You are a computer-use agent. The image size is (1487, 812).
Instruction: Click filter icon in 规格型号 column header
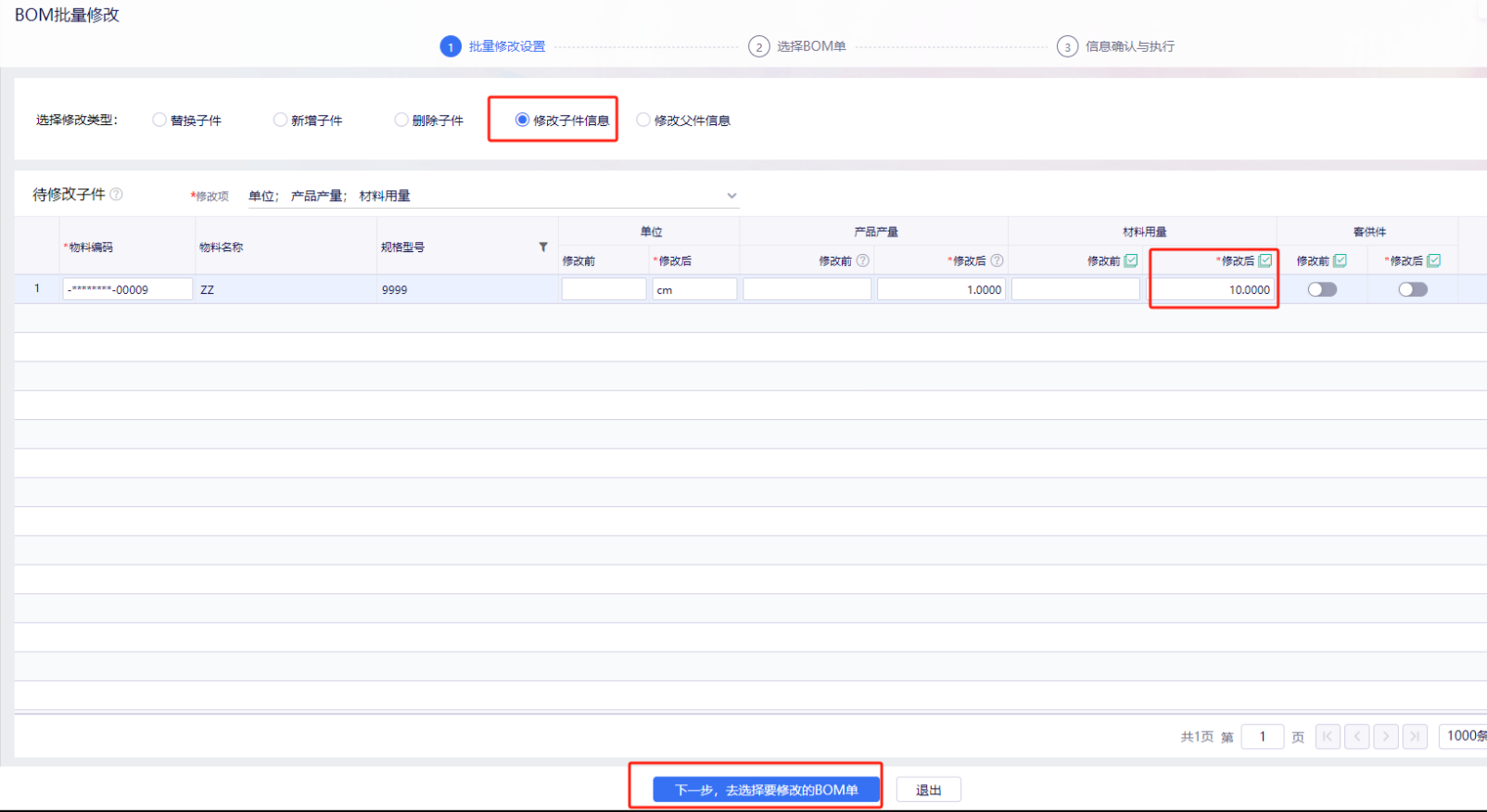click(x=543, y=247)
